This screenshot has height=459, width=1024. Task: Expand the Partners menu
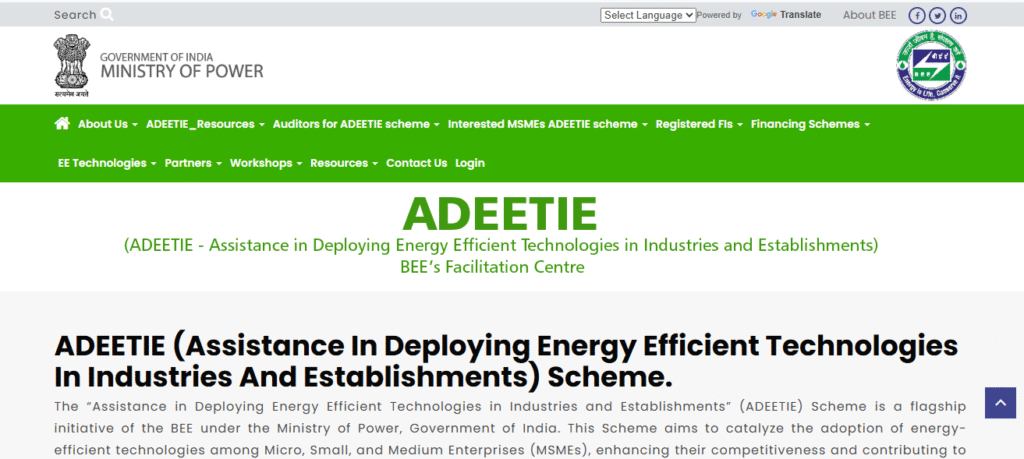click(193, 163)
